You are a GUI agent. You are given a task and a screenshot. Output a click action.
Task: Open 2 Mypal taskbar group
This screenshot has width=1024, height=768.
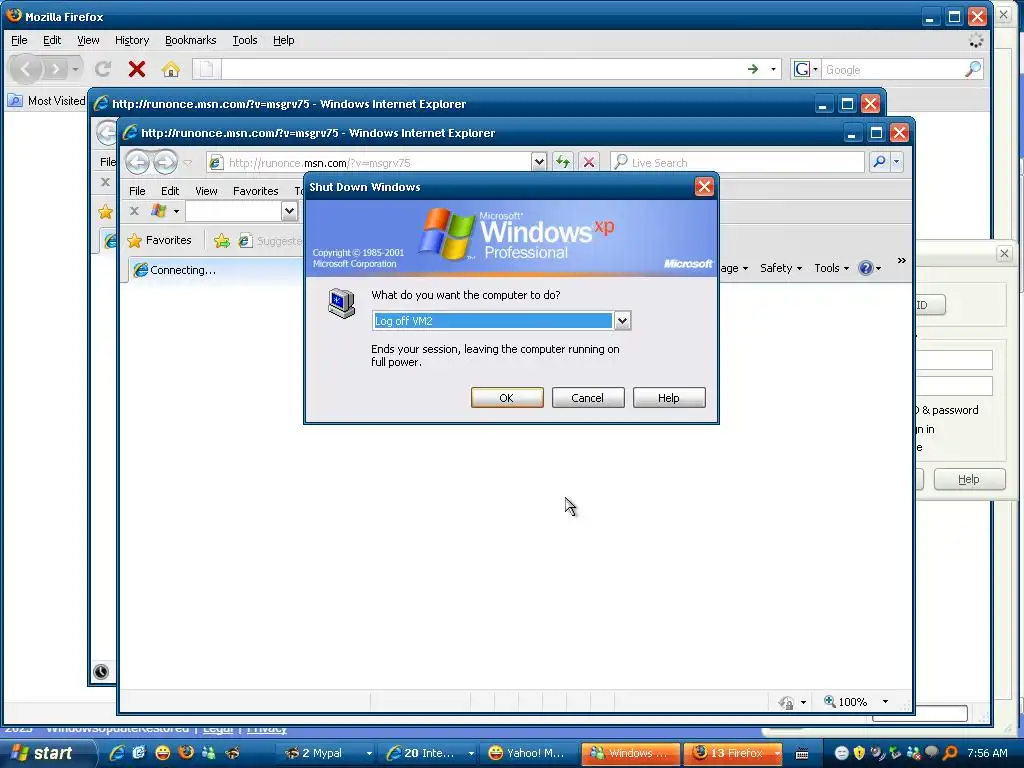tap(327, 753)
